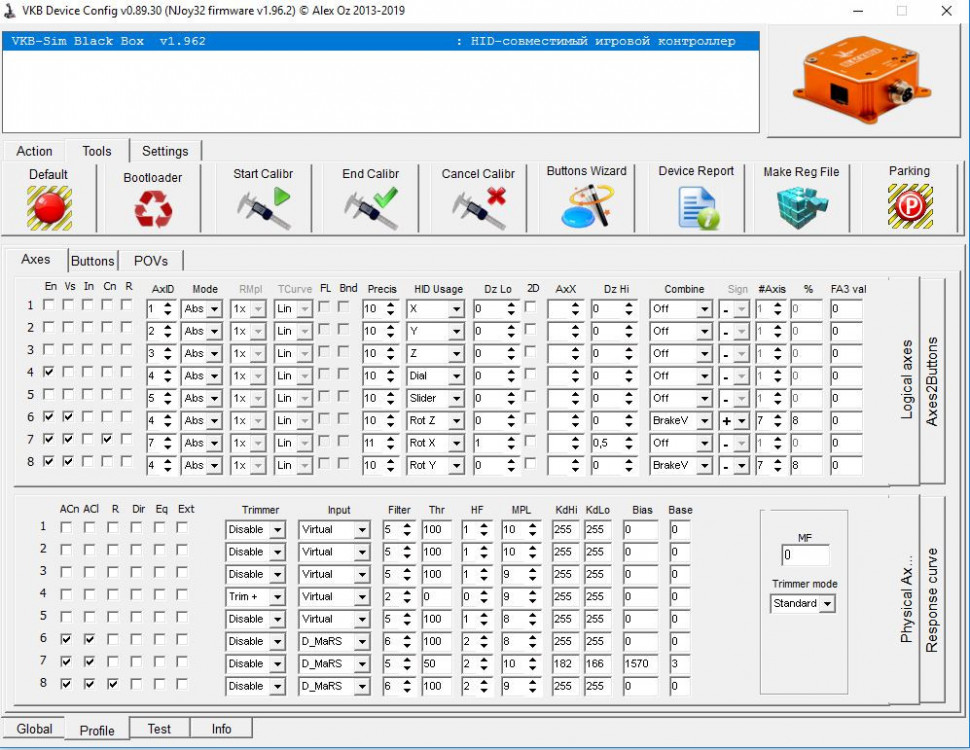The image size is (970, 750).
Task: Open the Bootloader tool
Action: pos(153,208)
